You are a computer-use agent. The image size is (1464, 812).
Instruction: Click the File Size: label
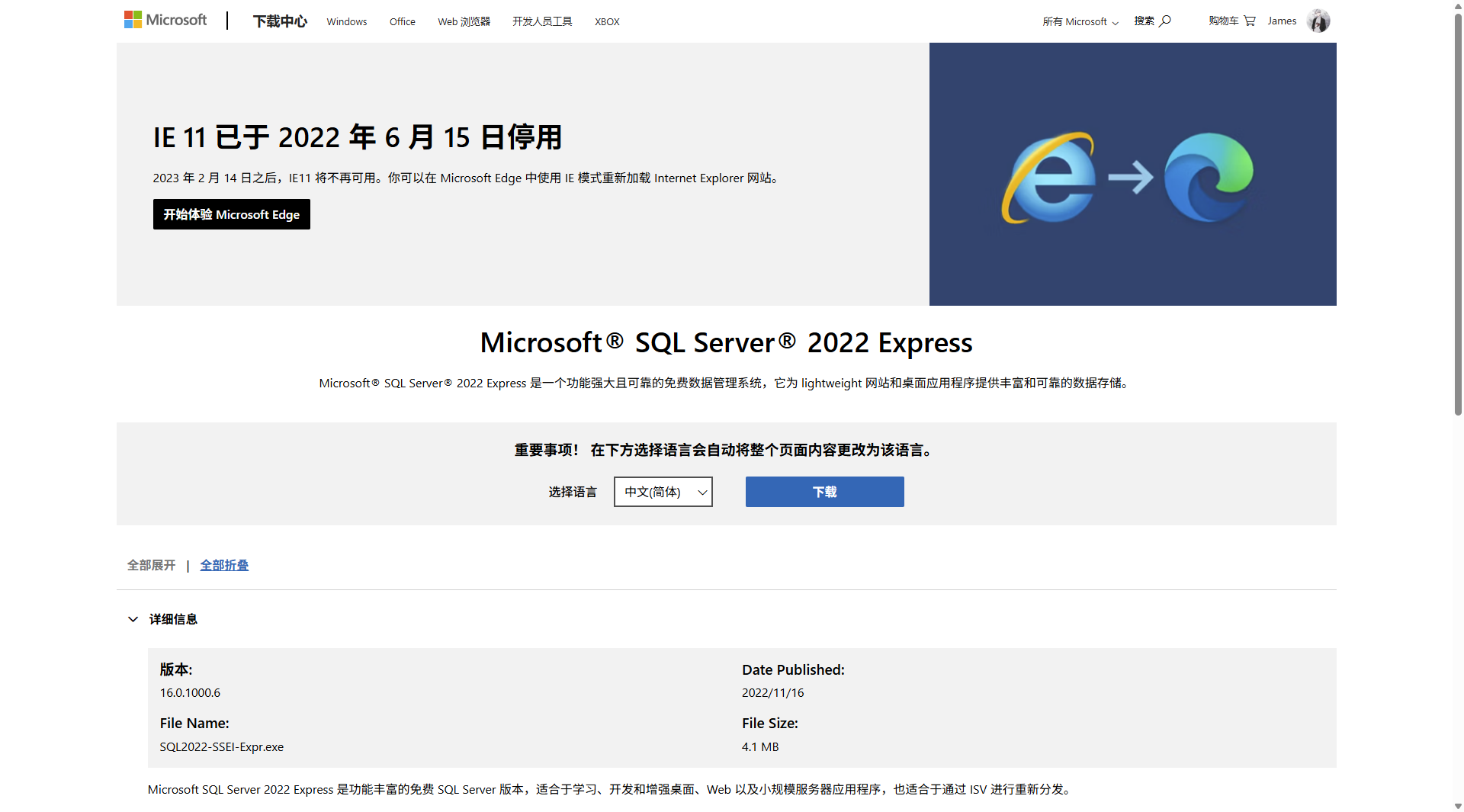770,723
